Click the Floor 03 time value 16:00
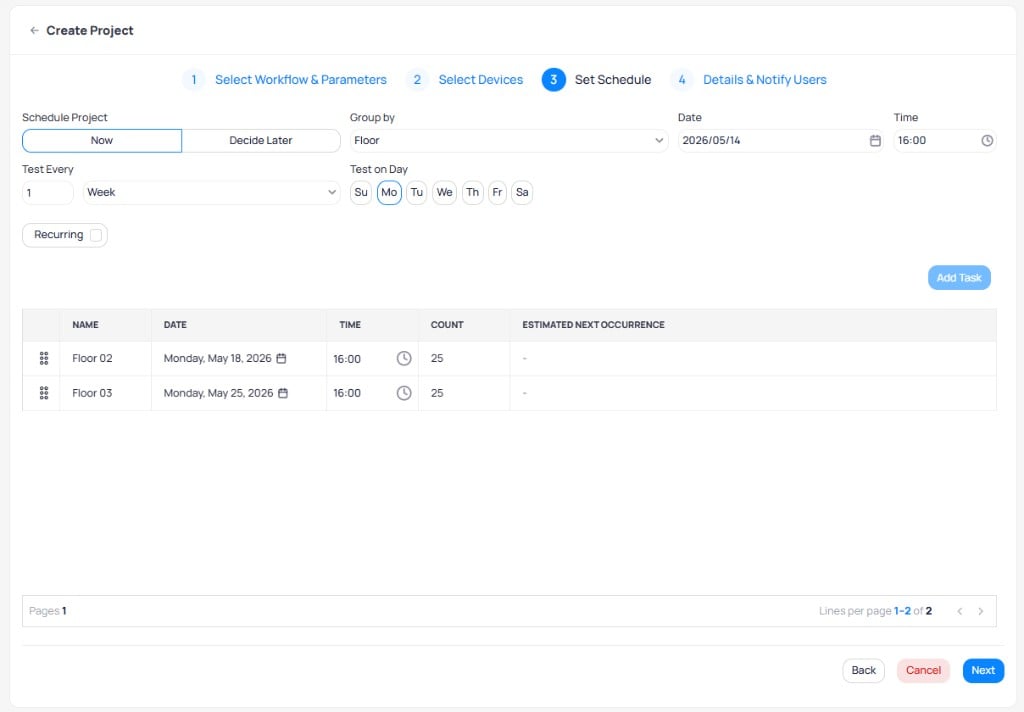 pos(347,393)
